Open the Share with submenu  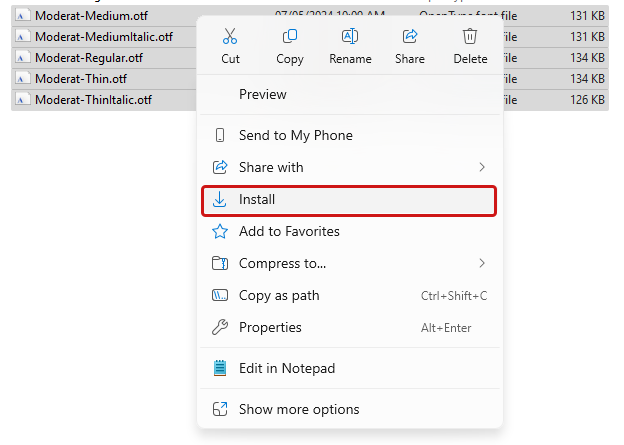(350, 167)
